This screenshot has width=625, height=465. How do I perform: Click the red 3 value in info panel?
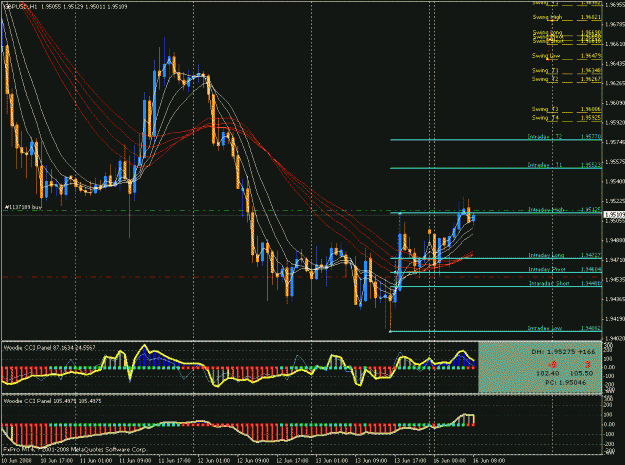(587, 364)
